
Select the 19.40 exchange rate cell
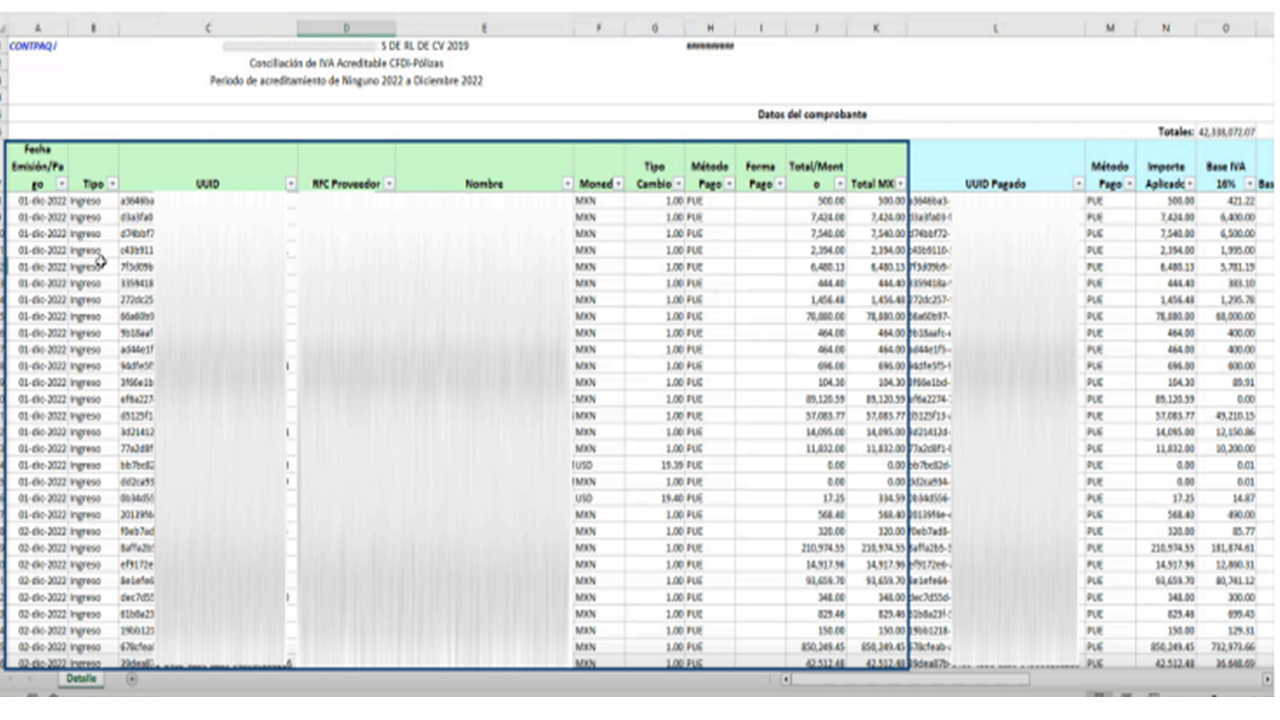[x=655, y=498]
